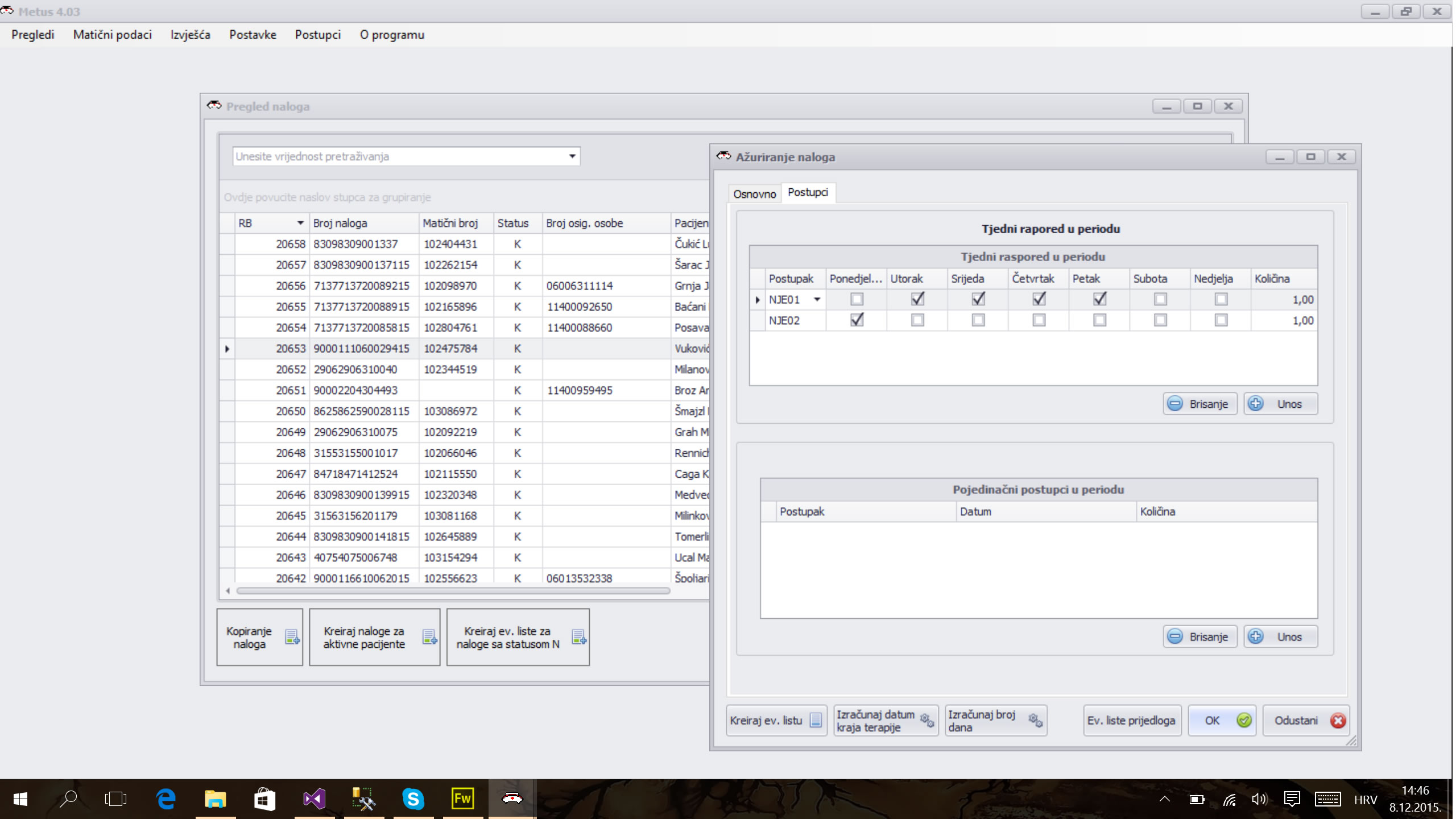This screenshot has height=819, width=1456.
Task: Click the horizontal scrollbar in Pregled naloga
Action: point(453,591)
